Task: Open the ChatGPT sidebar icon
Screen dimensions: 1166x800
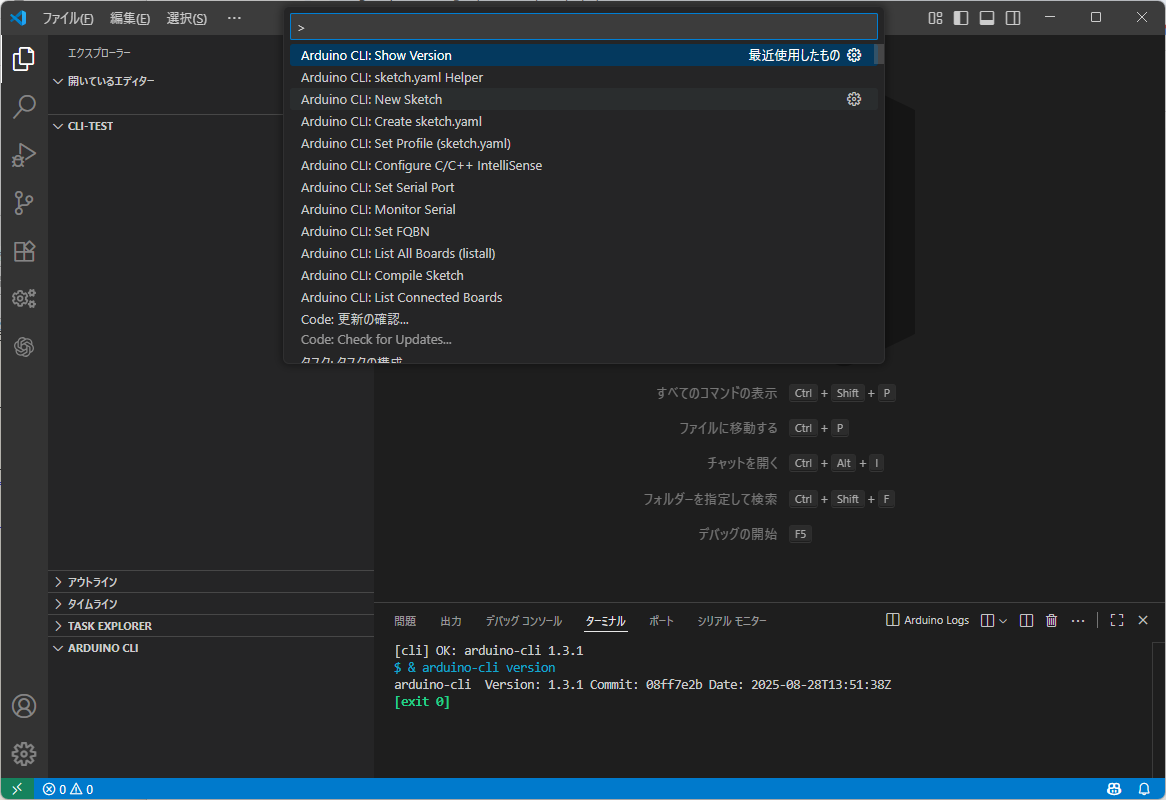Action: (x=24, y=347)
